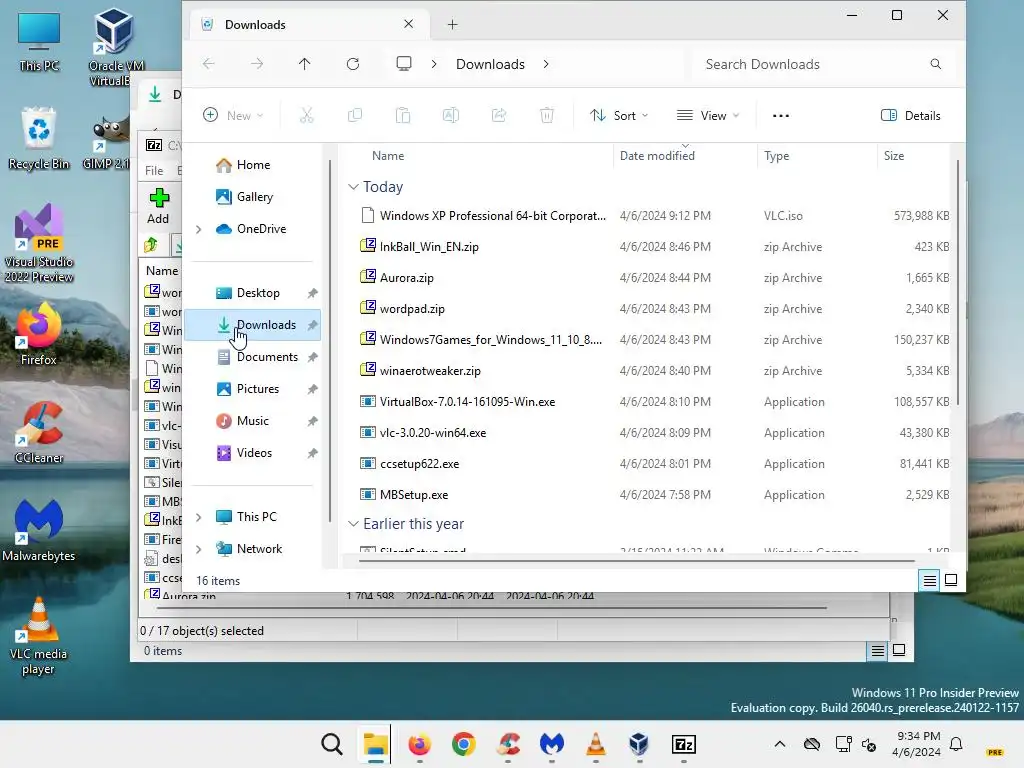Open the View dropdown menu

(709, 116)
